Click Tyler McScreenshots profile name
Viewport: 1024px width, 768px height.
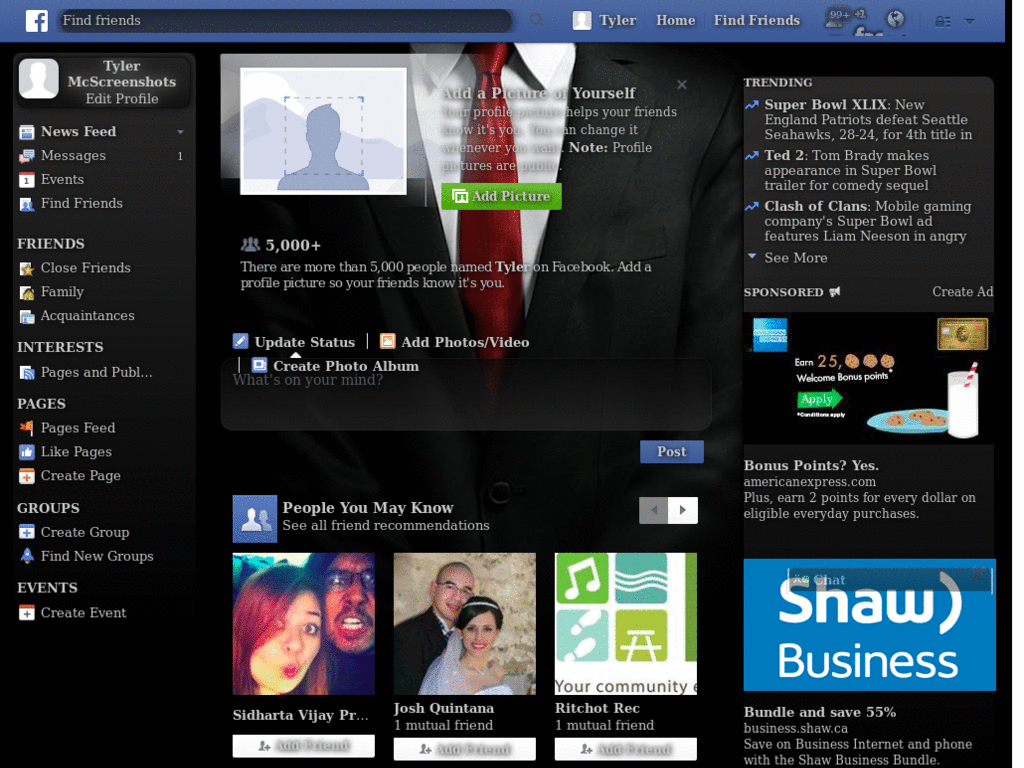121,74
